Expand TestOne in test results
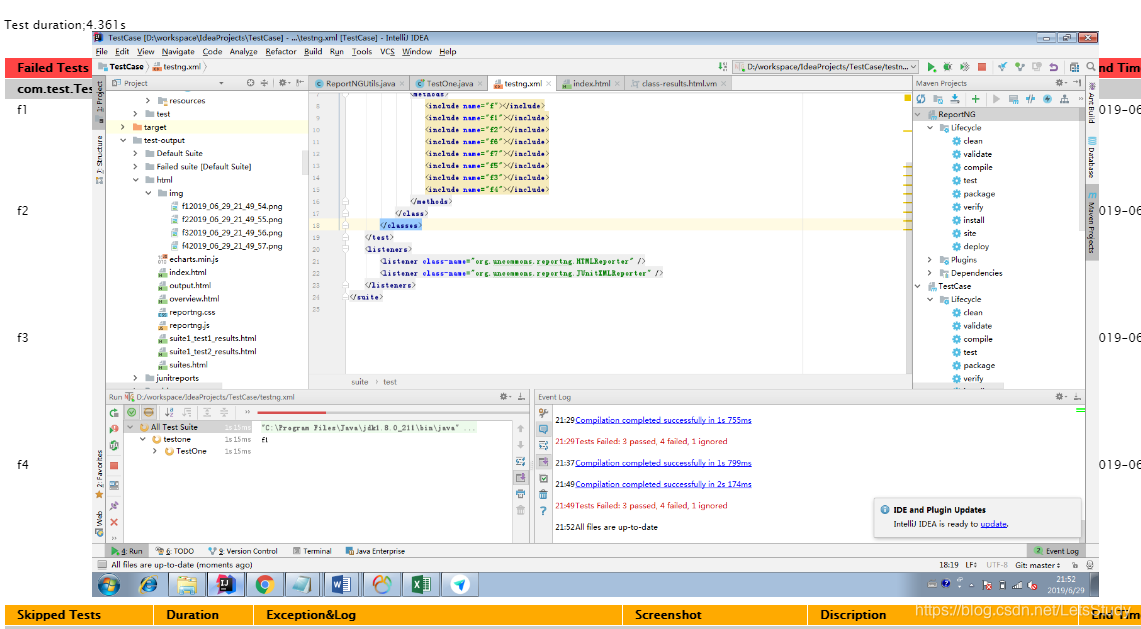The width and height of the screenshot is (1141, 629). (x=155, y=451)
